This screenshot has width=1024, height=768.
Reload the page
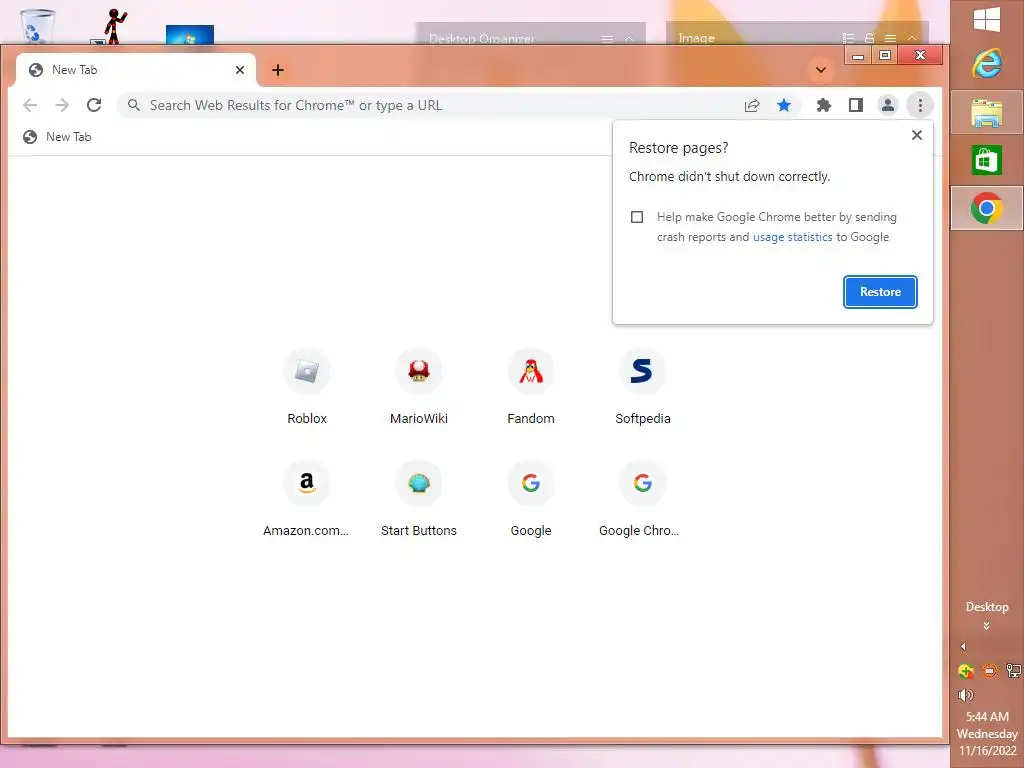pyautogui.click(x=94, y=105)
